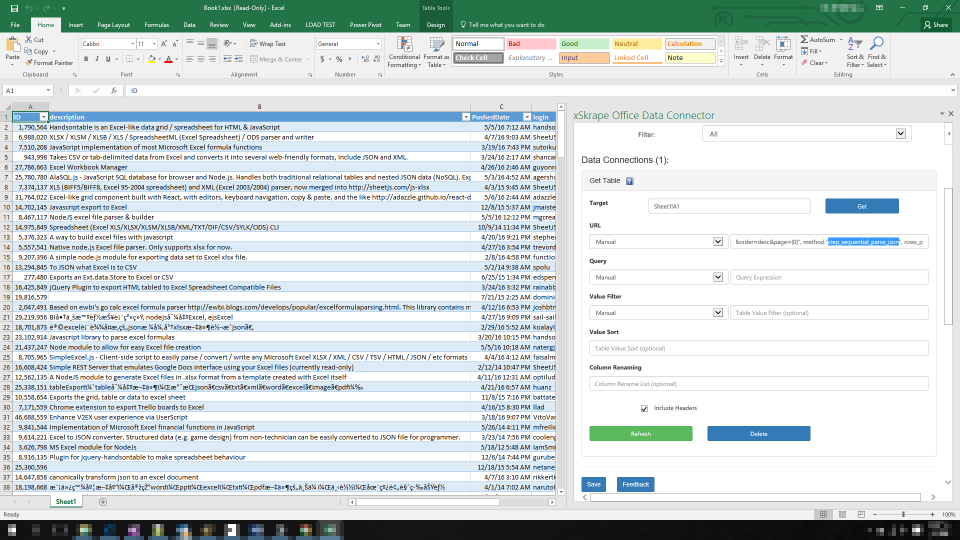The width and height of the screenshot is (960, 540).
Task: Click the increase indent icon
Action: coord(238,59)
